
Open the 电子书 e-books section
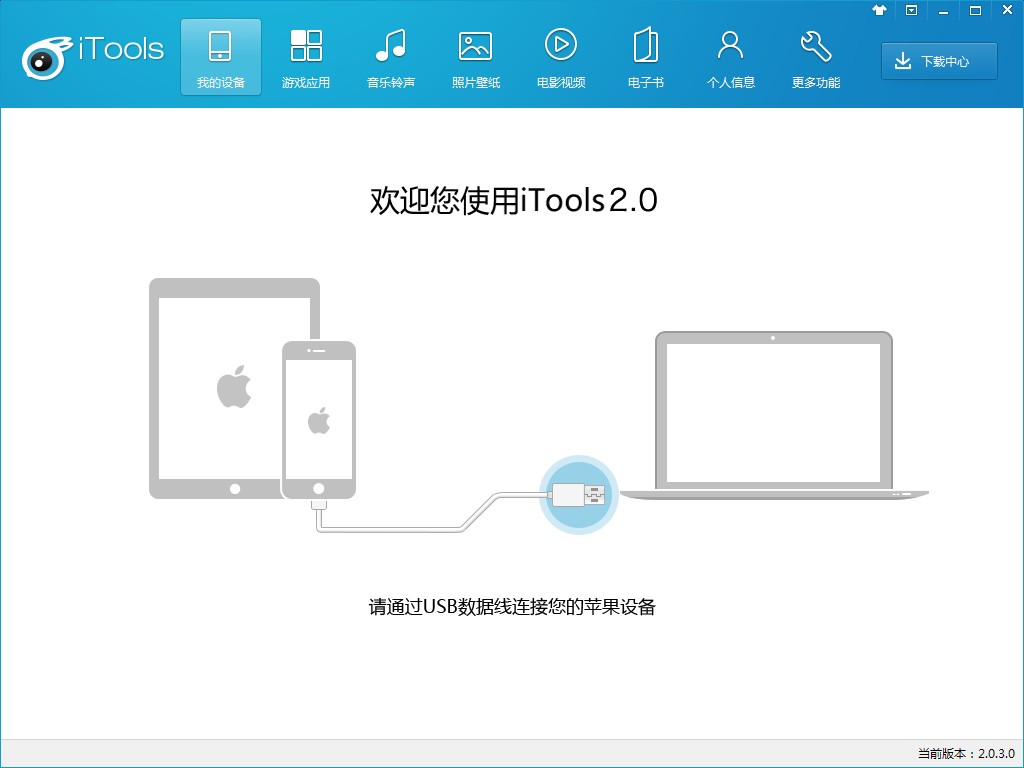click(x=645, y=57)
